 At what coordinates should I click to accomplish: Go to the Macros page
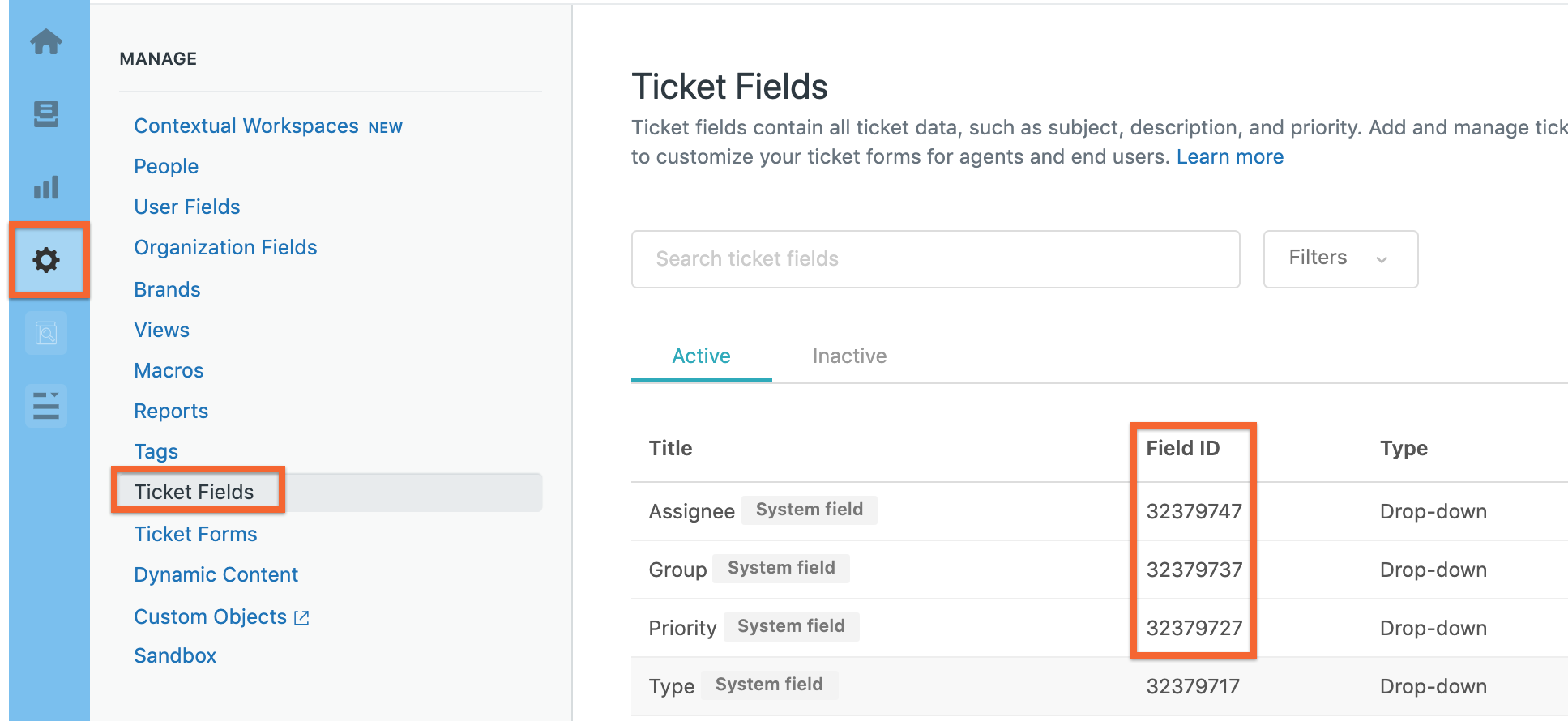(x=169, y=370)
